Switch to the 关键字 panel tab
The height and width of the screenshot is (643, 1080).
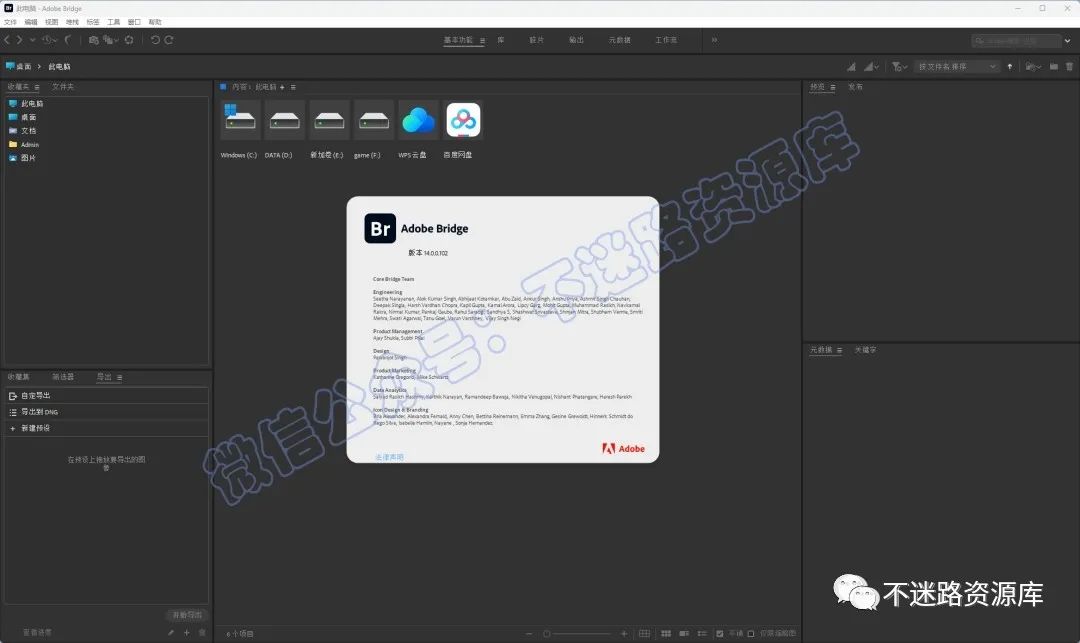865,350
